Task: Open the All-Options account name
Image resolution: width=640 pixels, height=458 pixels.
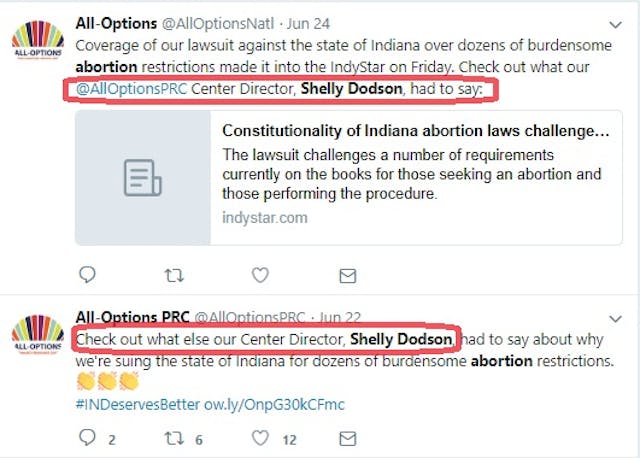Action: tap(114, 24)
